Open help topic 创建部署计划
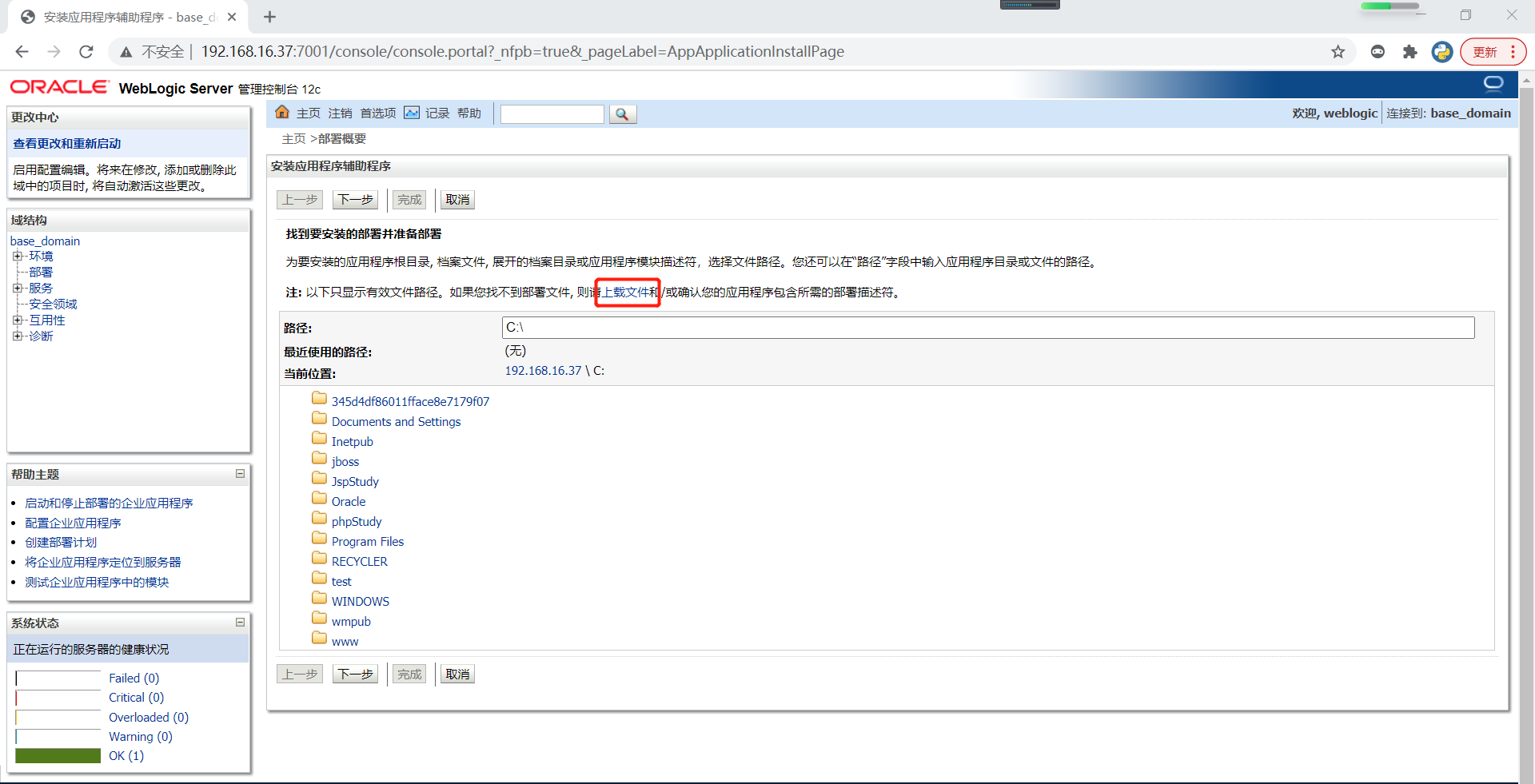This screenshot has width=1535, height=784. tap(61, 543)
